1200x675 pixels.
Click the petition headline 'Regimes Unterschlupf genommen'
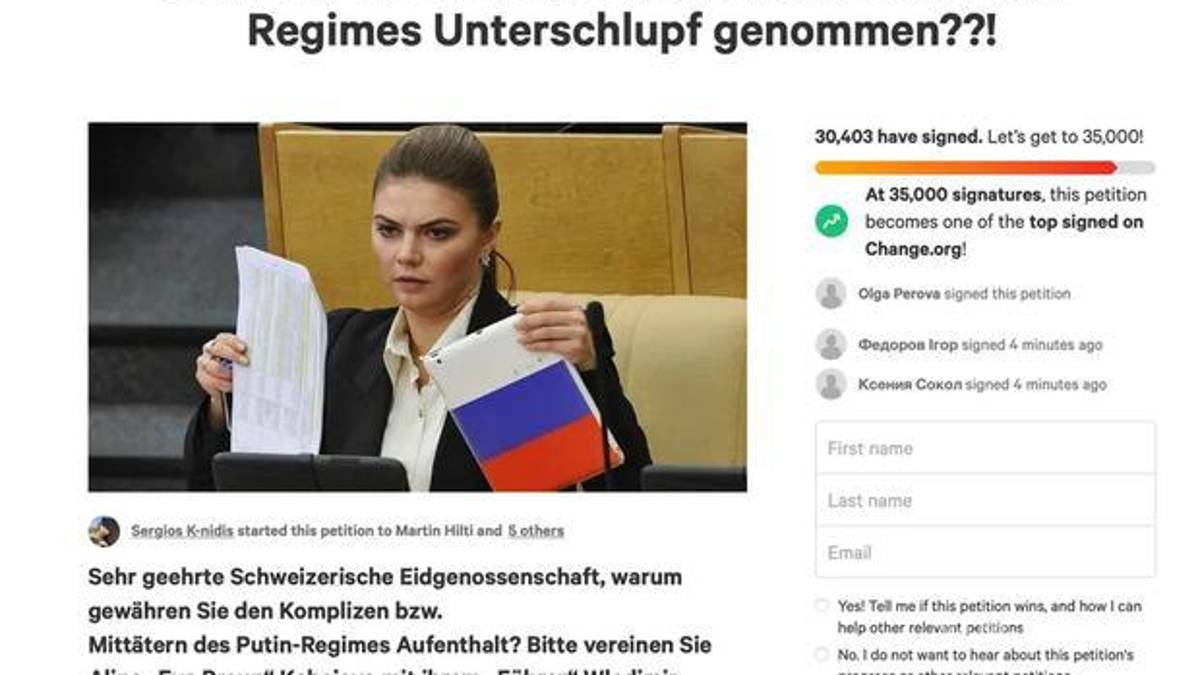tap(621, 32)
